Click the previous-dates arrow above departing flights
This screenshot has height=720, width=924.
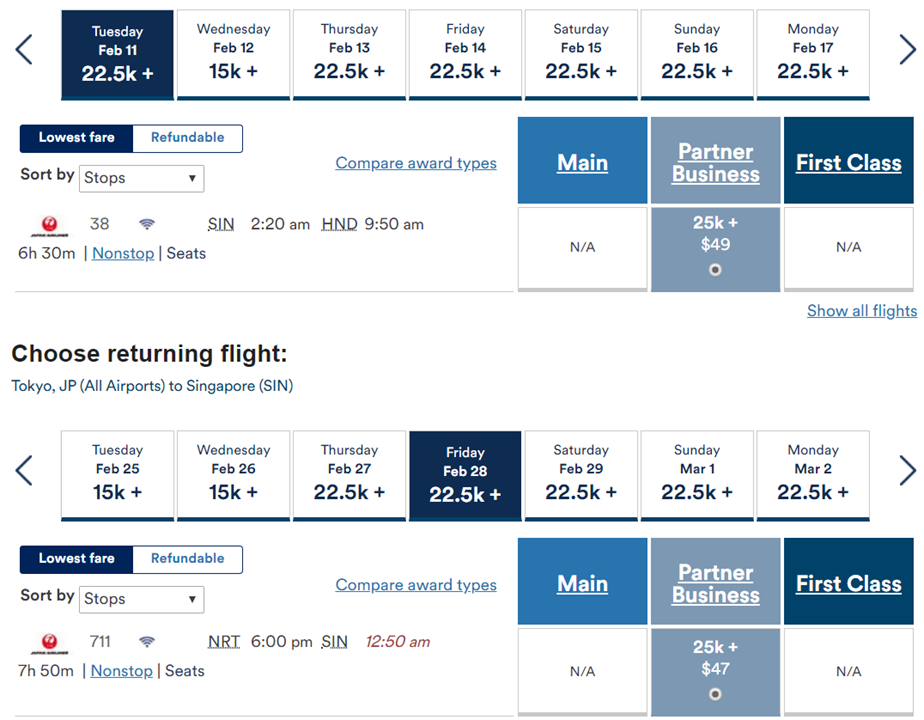[x=24, y=49]
